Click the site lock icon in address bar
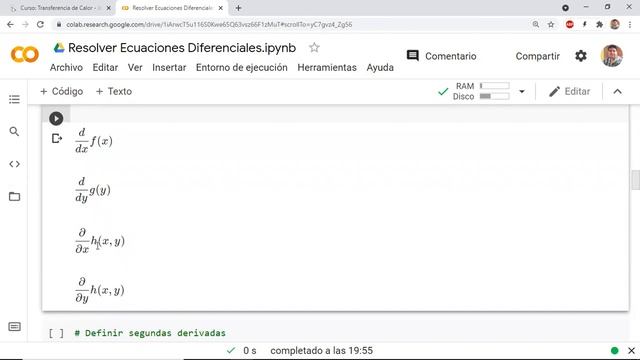The image size is (640, 360). (x=59, y=24)
